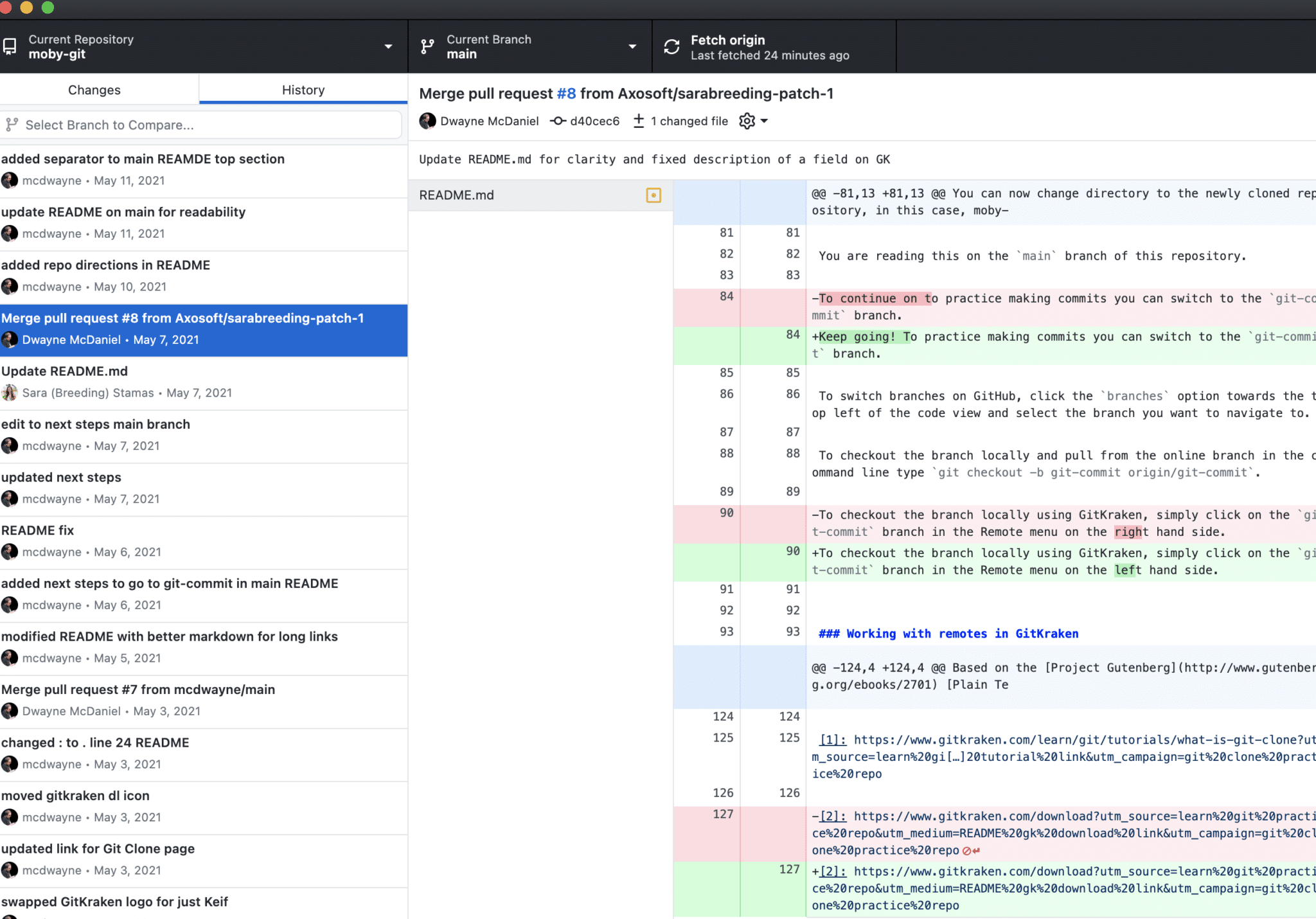Select commit 'edit to next steps main branch'
The width and height of the screenshot is (1316, 919).
204,436
